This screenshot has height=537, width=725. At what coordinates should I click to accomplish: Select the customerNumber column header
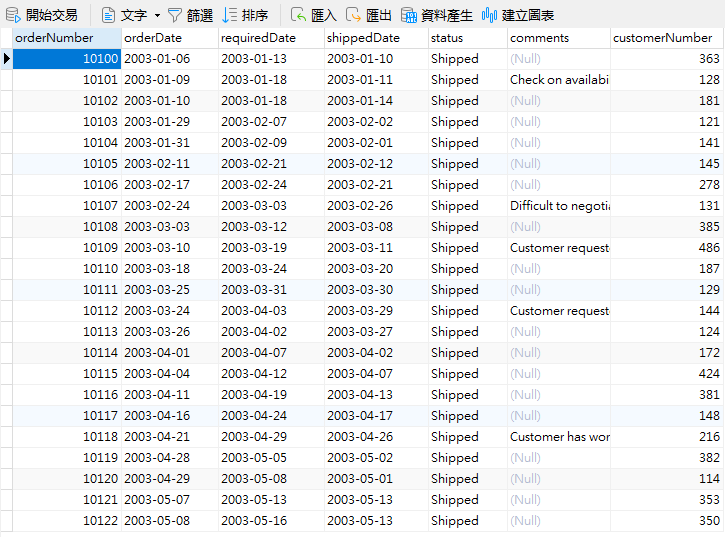click(x=666, y=38)
